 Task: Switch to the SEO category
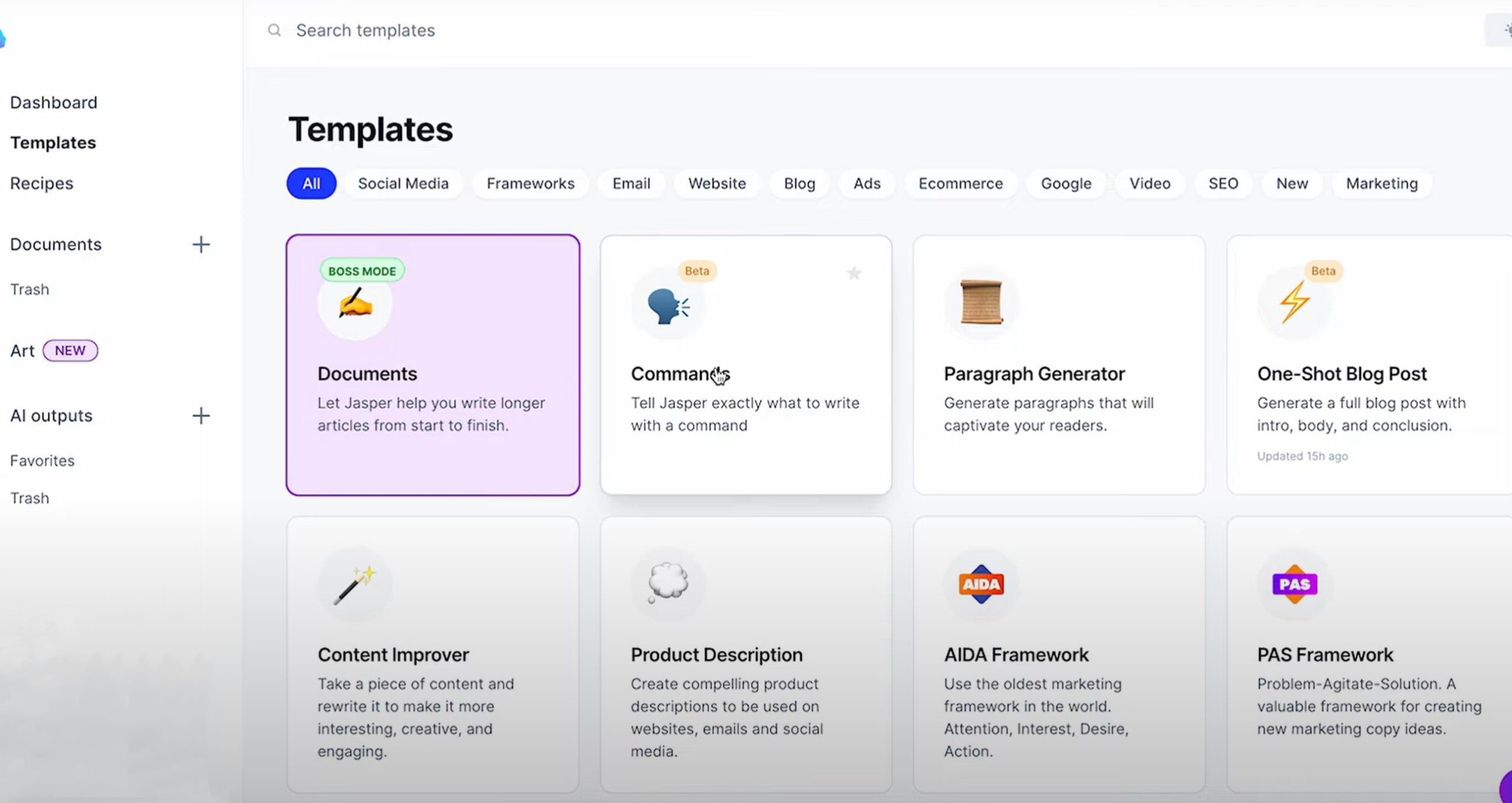click(1223, 183)
